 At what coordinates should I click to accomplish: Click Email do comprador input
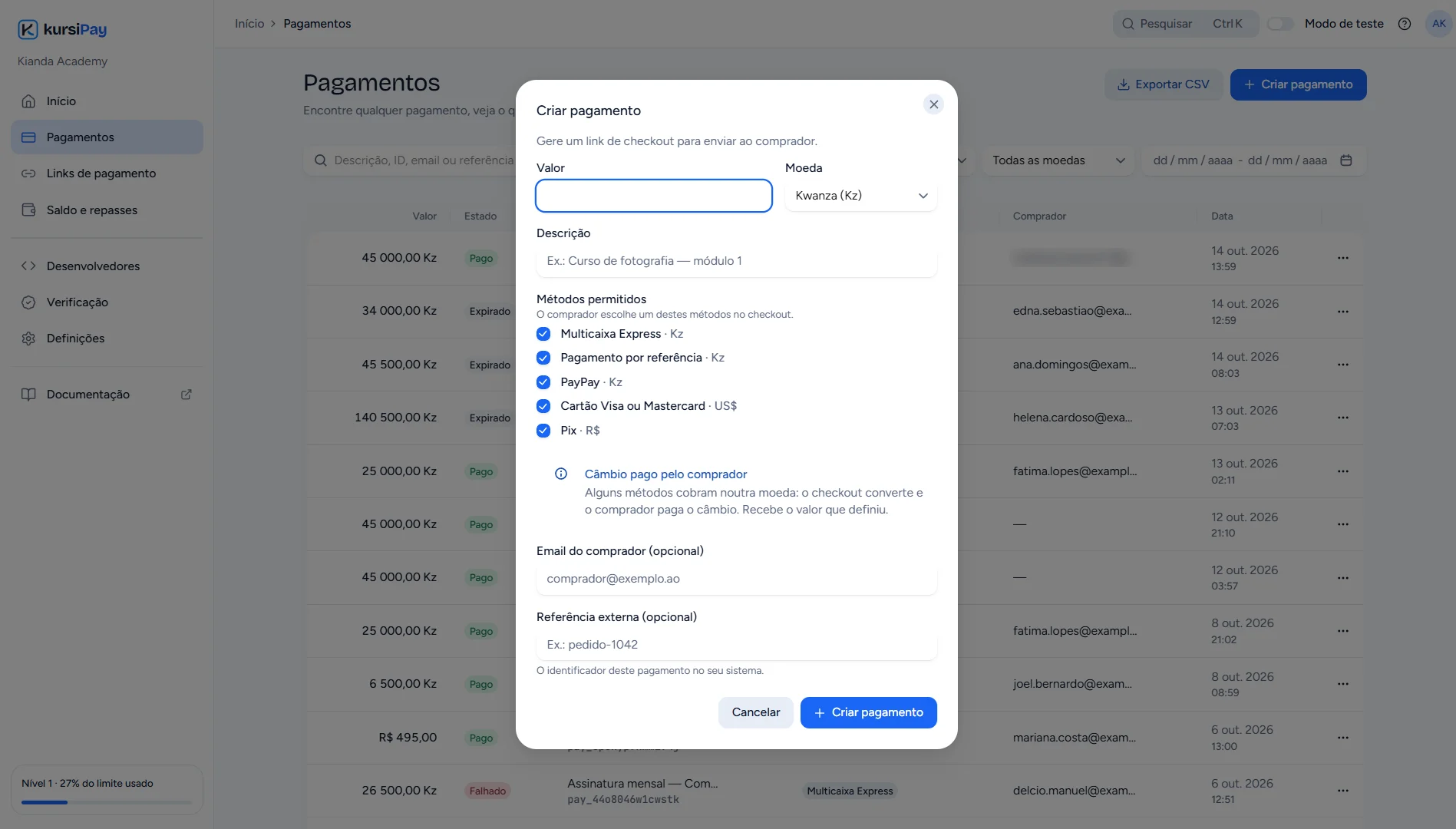click(736, 579)
